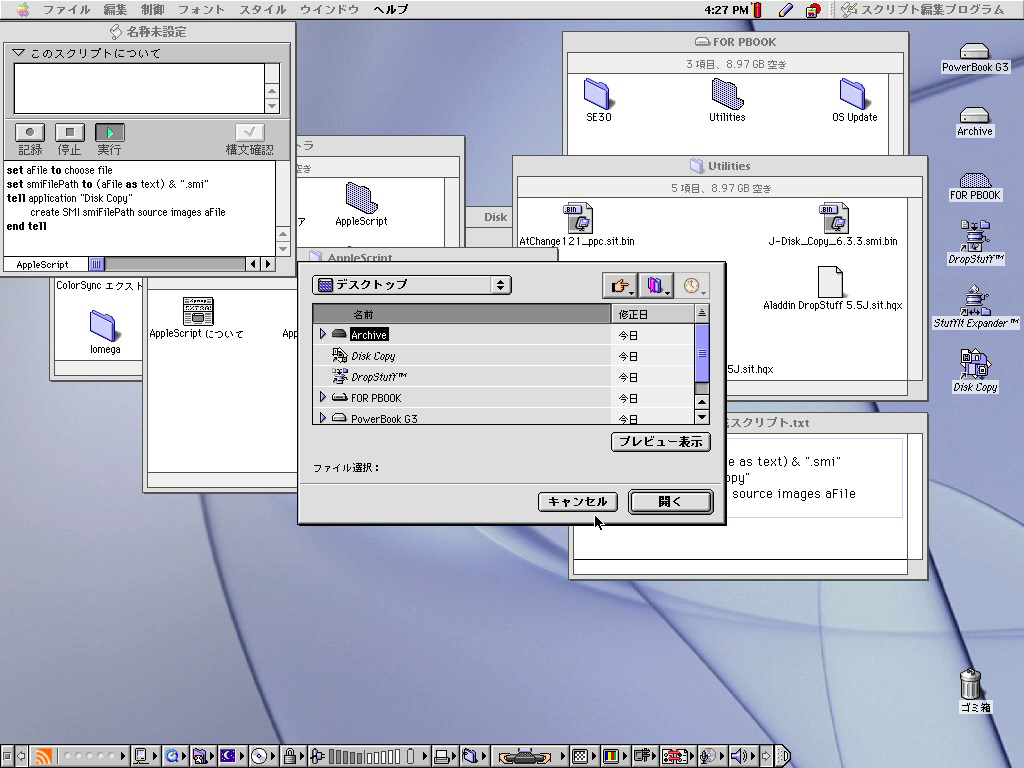
Task: Open the ウインドウ menu
Action: pos(330,9)
